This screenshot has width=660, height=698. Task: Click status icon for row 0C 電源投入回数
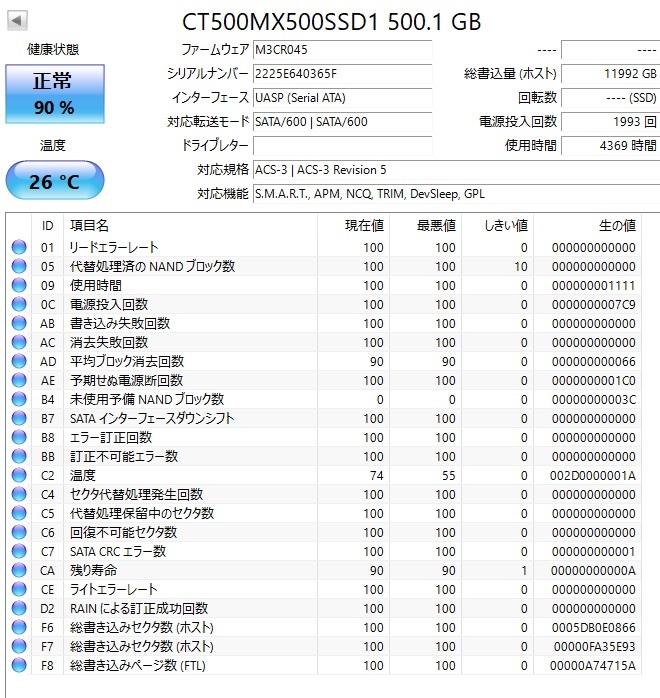[x=19, y=304]
